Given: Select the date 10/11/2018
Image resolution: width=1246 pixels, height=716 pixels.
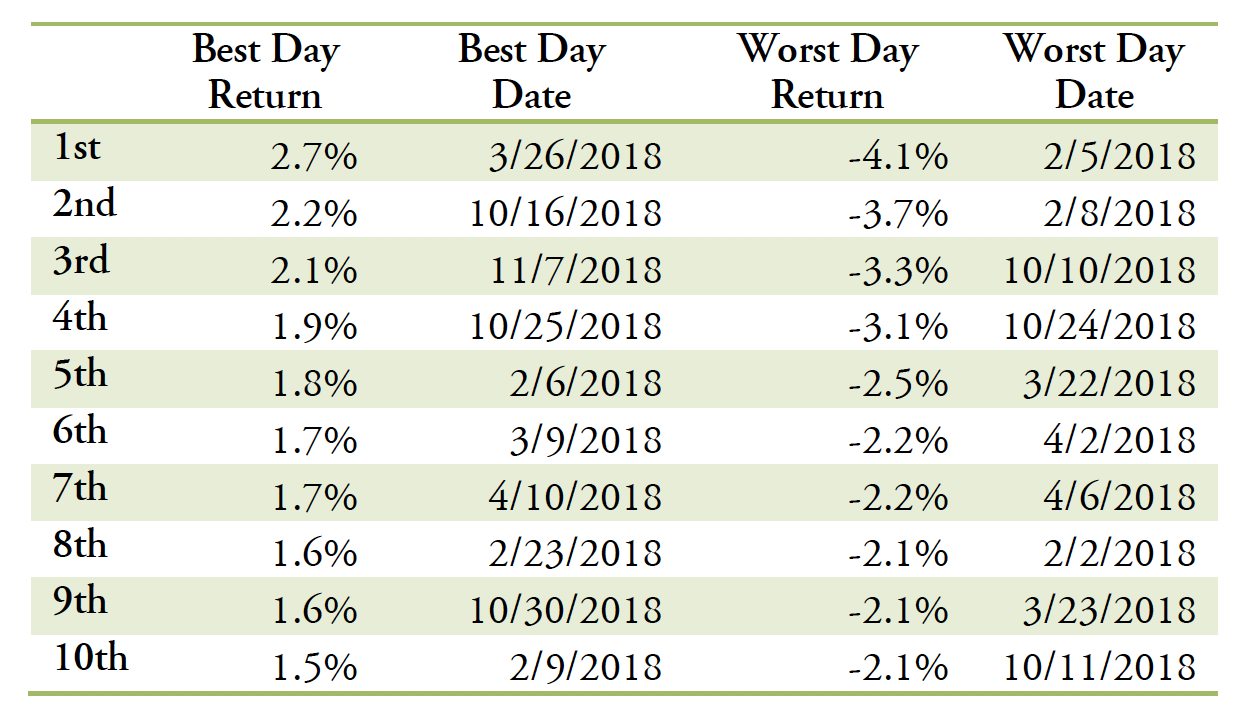Looking at the screenshot, I should tap(1100, 666).
